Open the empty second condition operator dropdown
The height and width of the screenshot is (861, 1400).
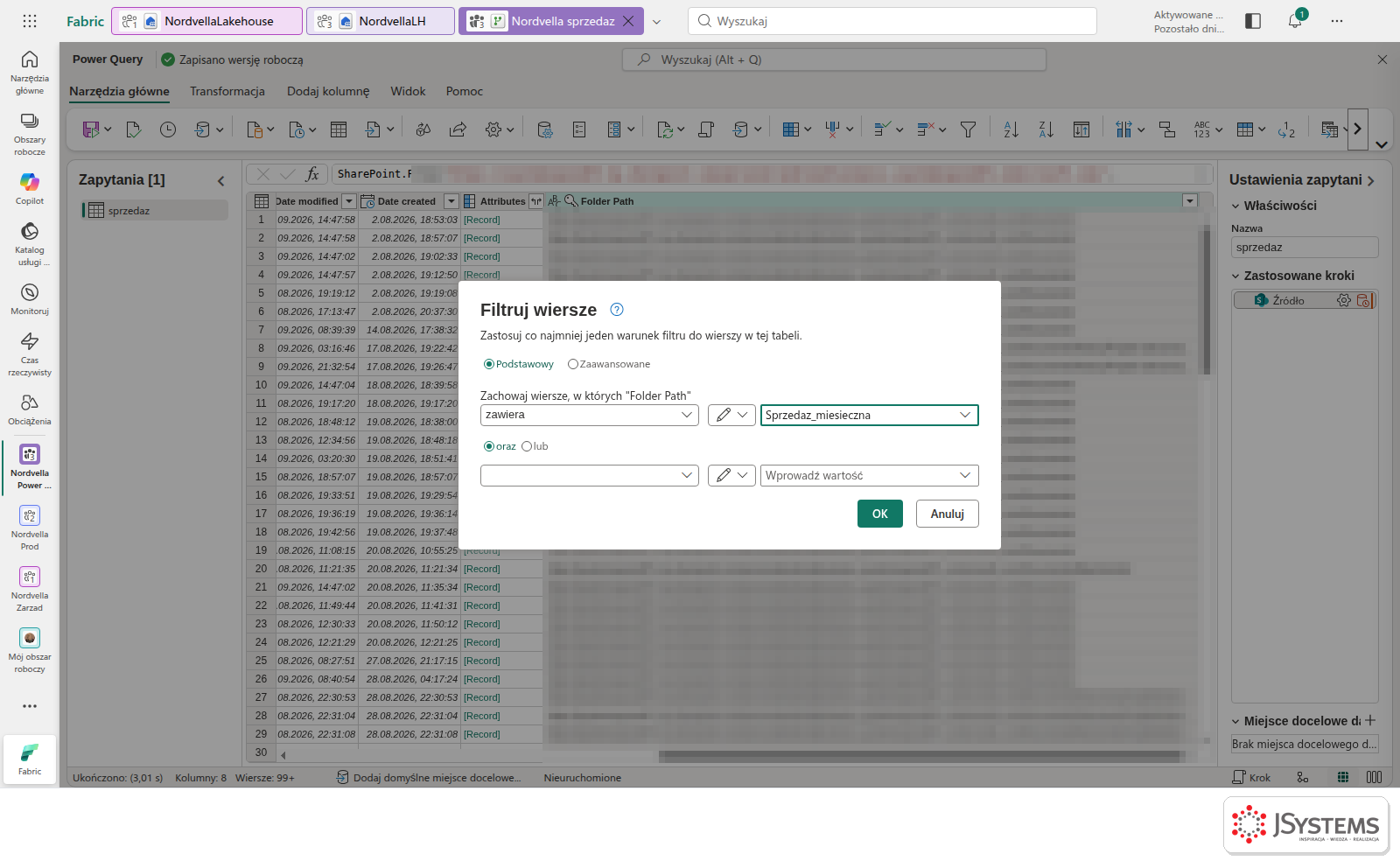click(590, 475)
